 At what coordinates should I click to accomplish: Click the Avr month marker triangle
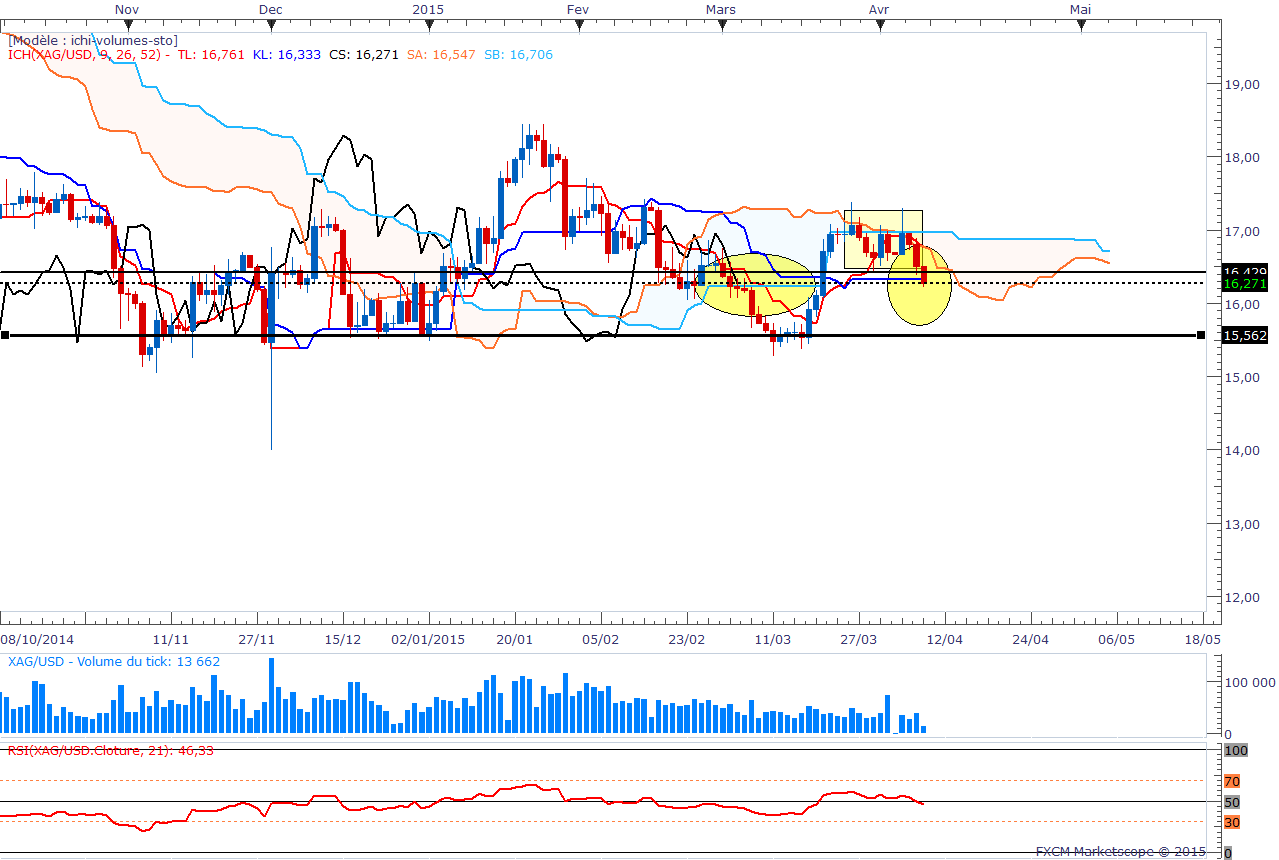tap(879, 25)
